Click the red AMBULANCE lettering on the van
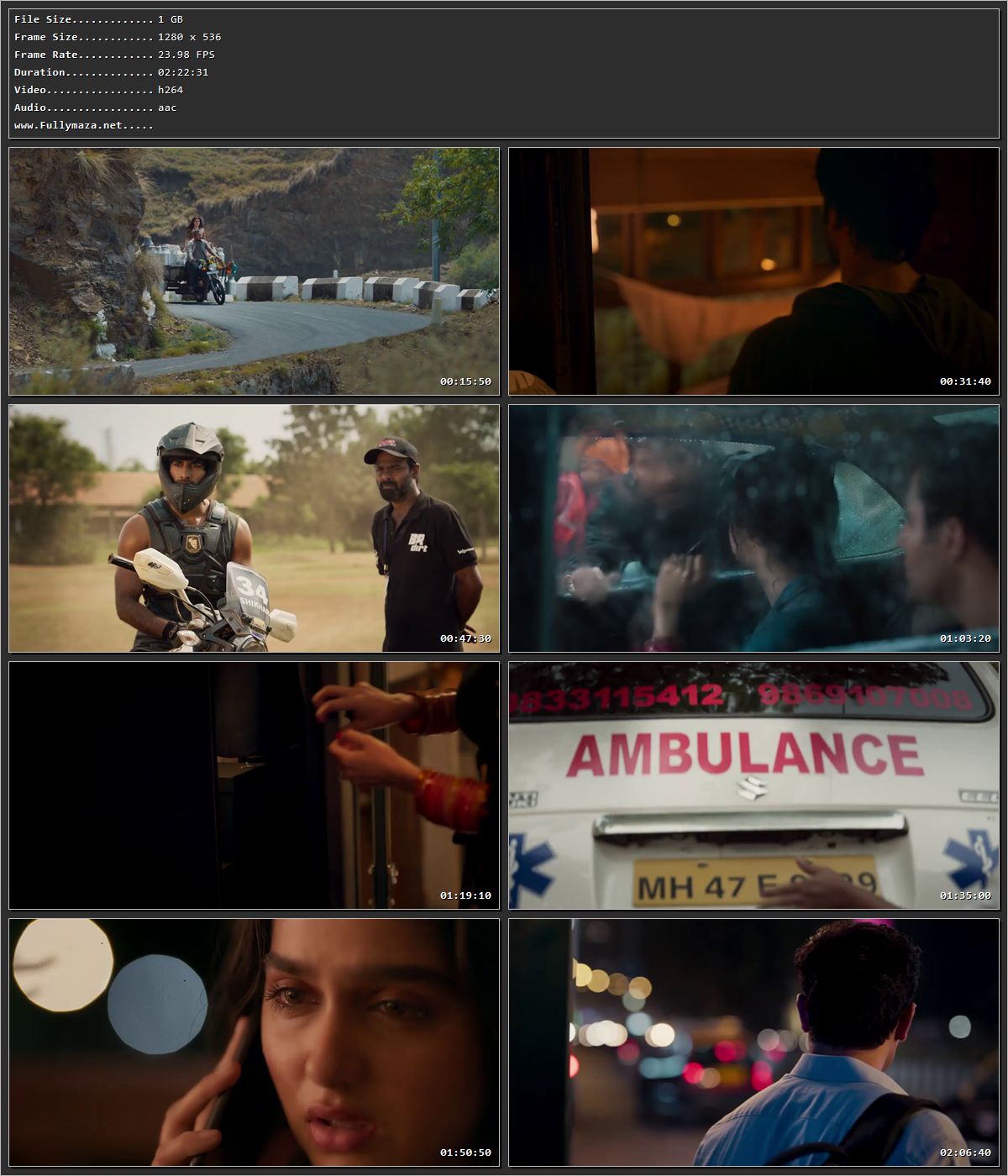 point(745,754)
